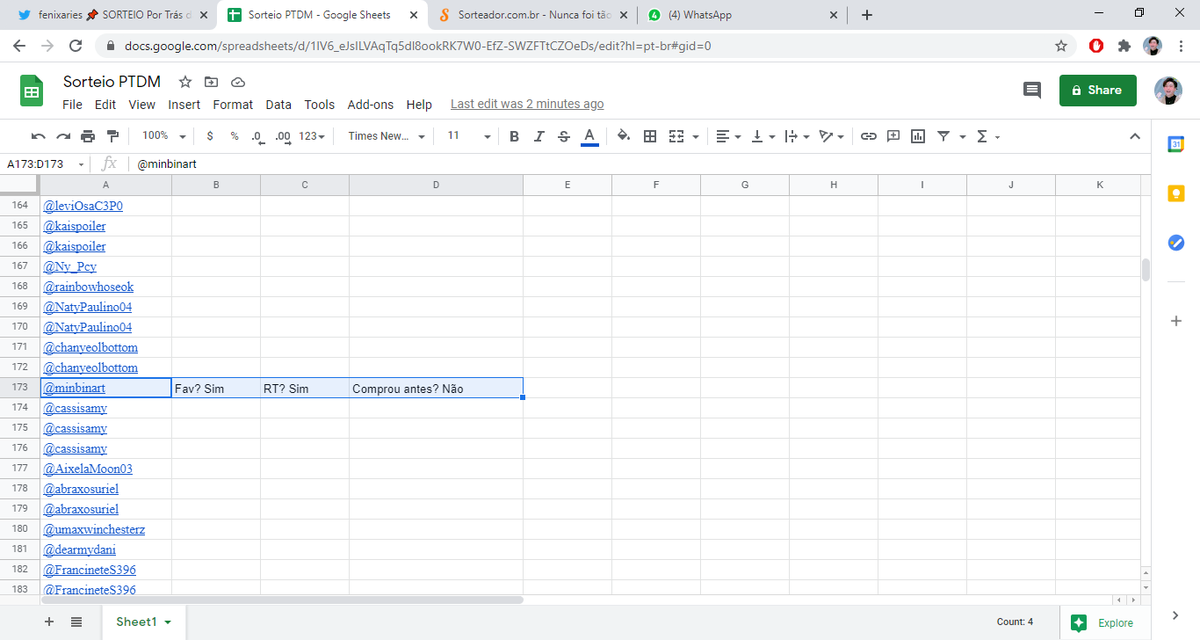Expand the Merge cells dropdown arrow
This screenshot has width=1200, height=640.
[x=695, y=137]
